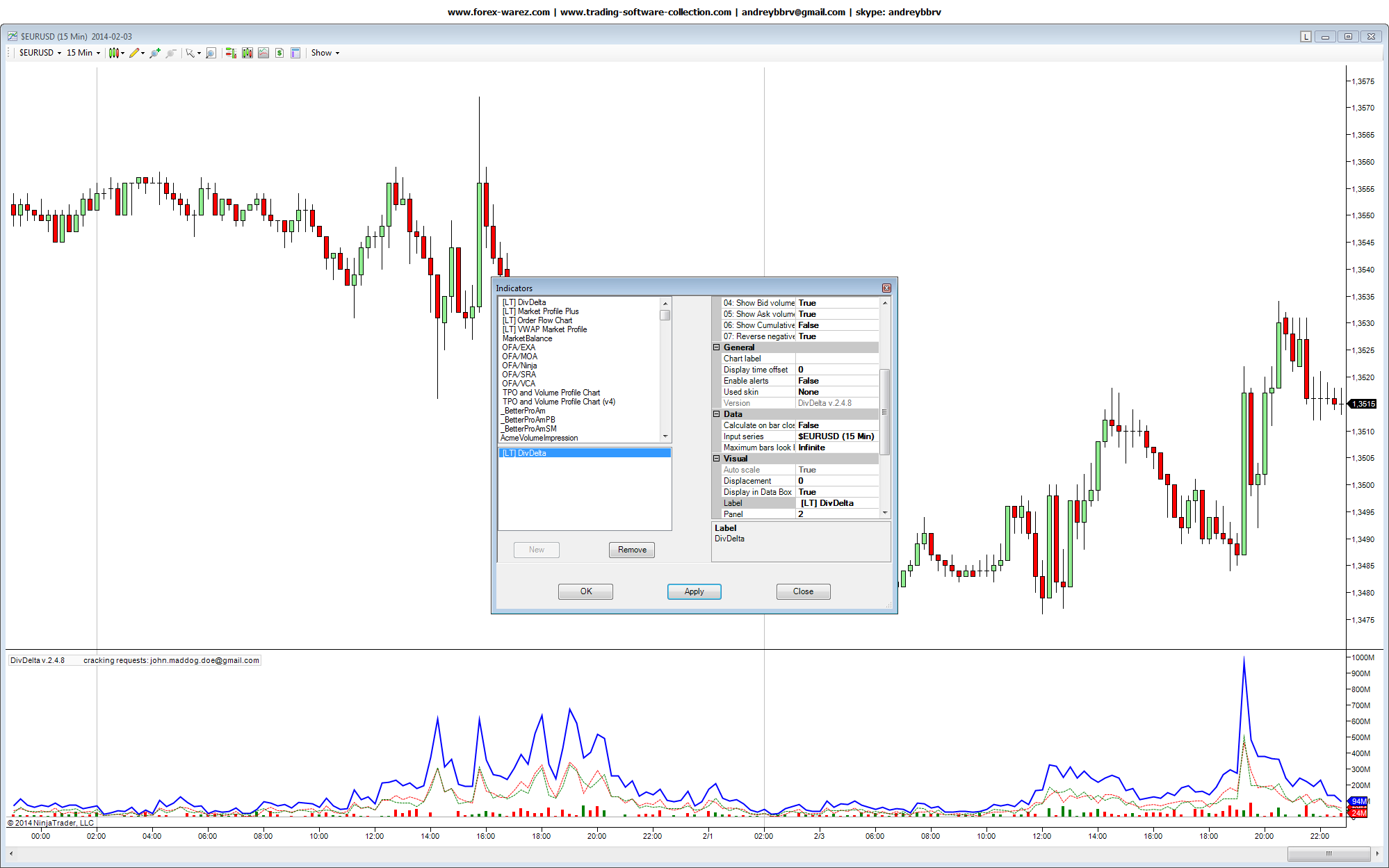Screen dimensions: 1389x868
Task: Click the zoom in magnifier icon
Action: 154,53
